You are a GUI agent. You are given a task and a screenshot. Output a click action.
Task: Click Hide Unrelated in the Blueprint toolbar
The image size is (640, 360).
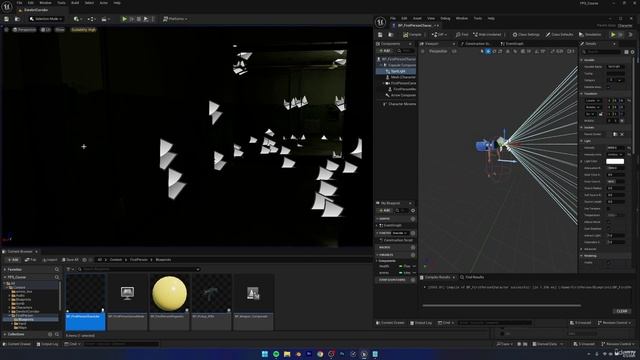pos(488,35)
